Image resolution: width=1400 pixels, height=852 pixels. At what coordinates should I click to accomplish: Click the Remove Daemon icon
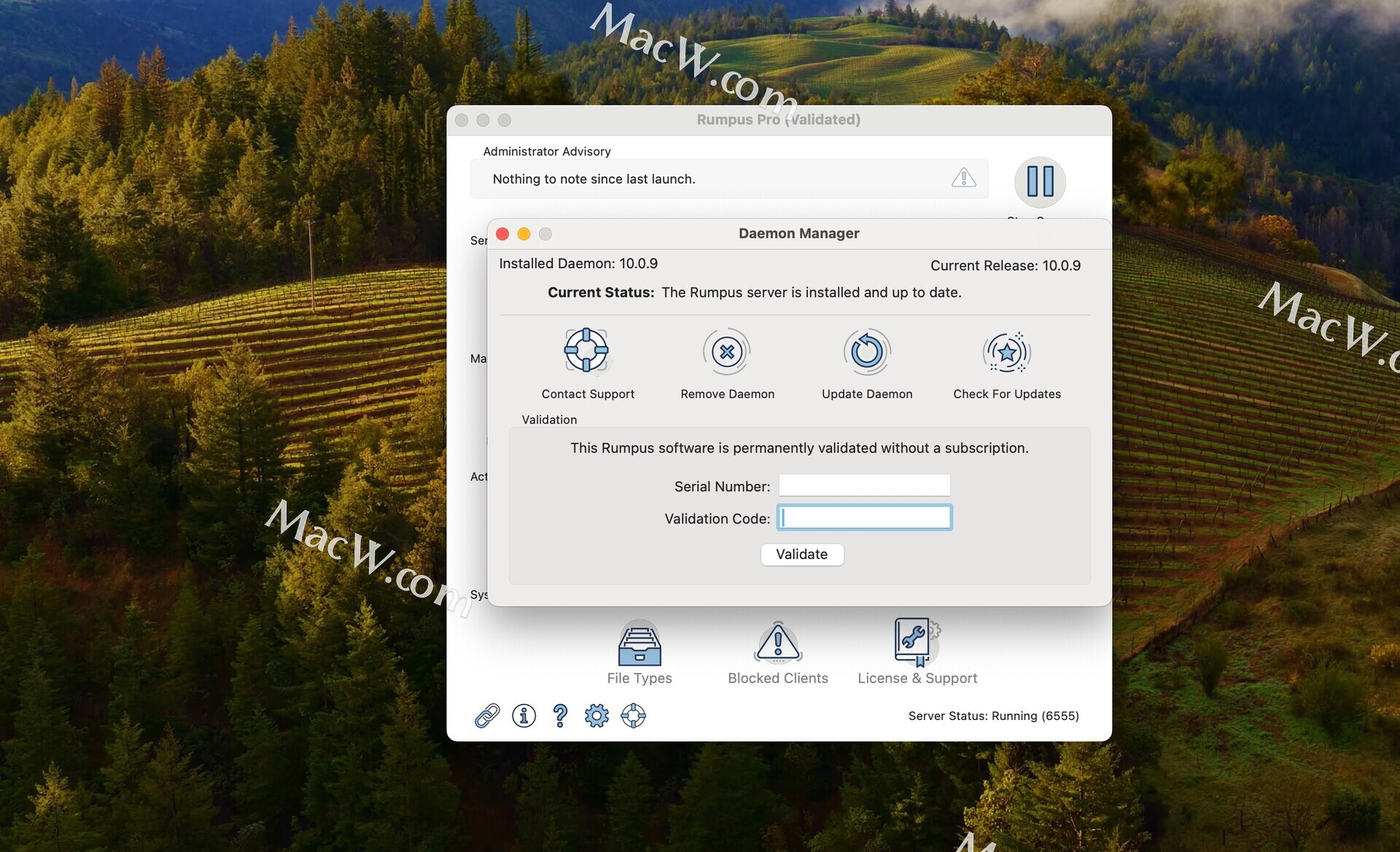[726, 352]
